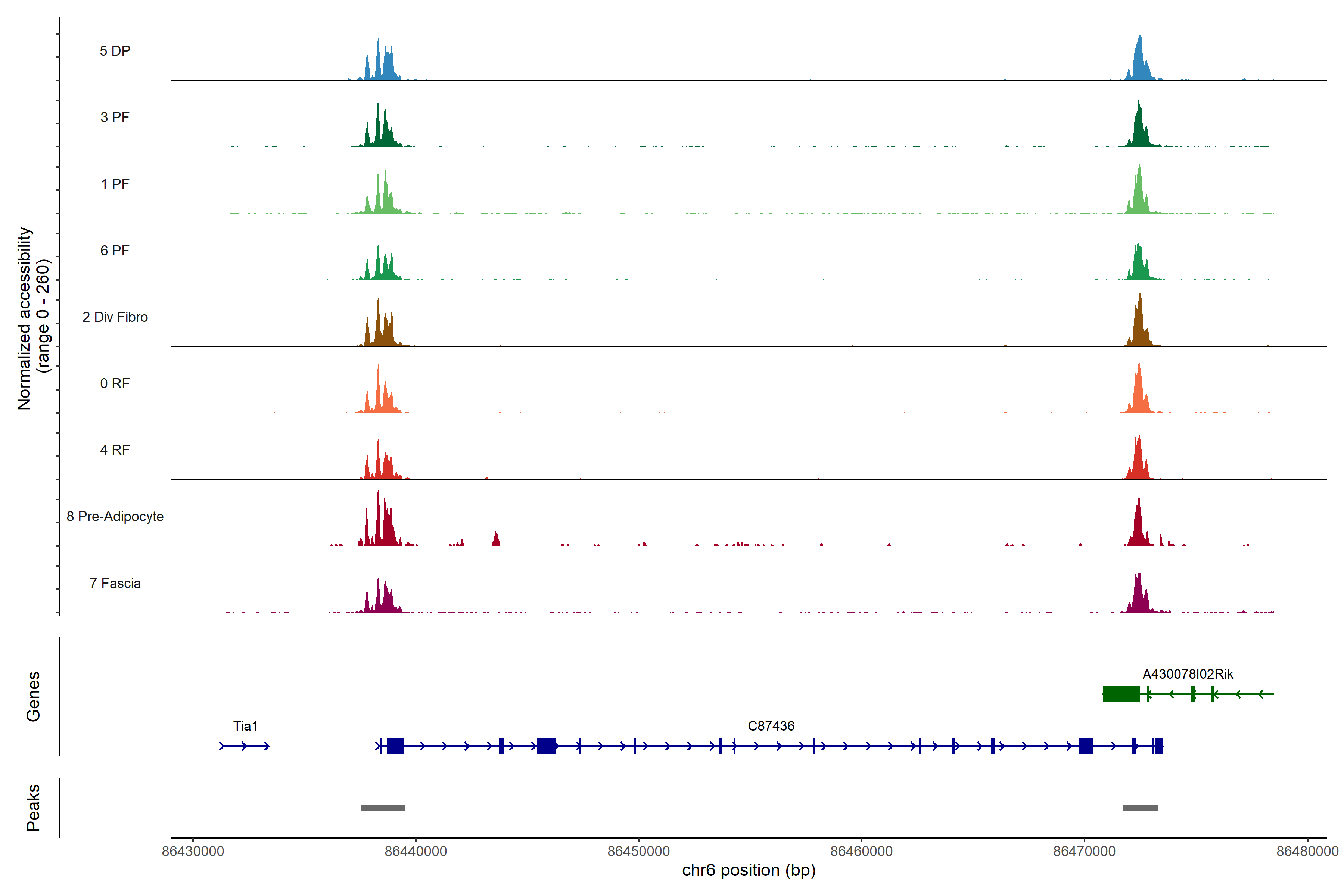Click the A430078I02Rik gene label

coord(1188,674)
